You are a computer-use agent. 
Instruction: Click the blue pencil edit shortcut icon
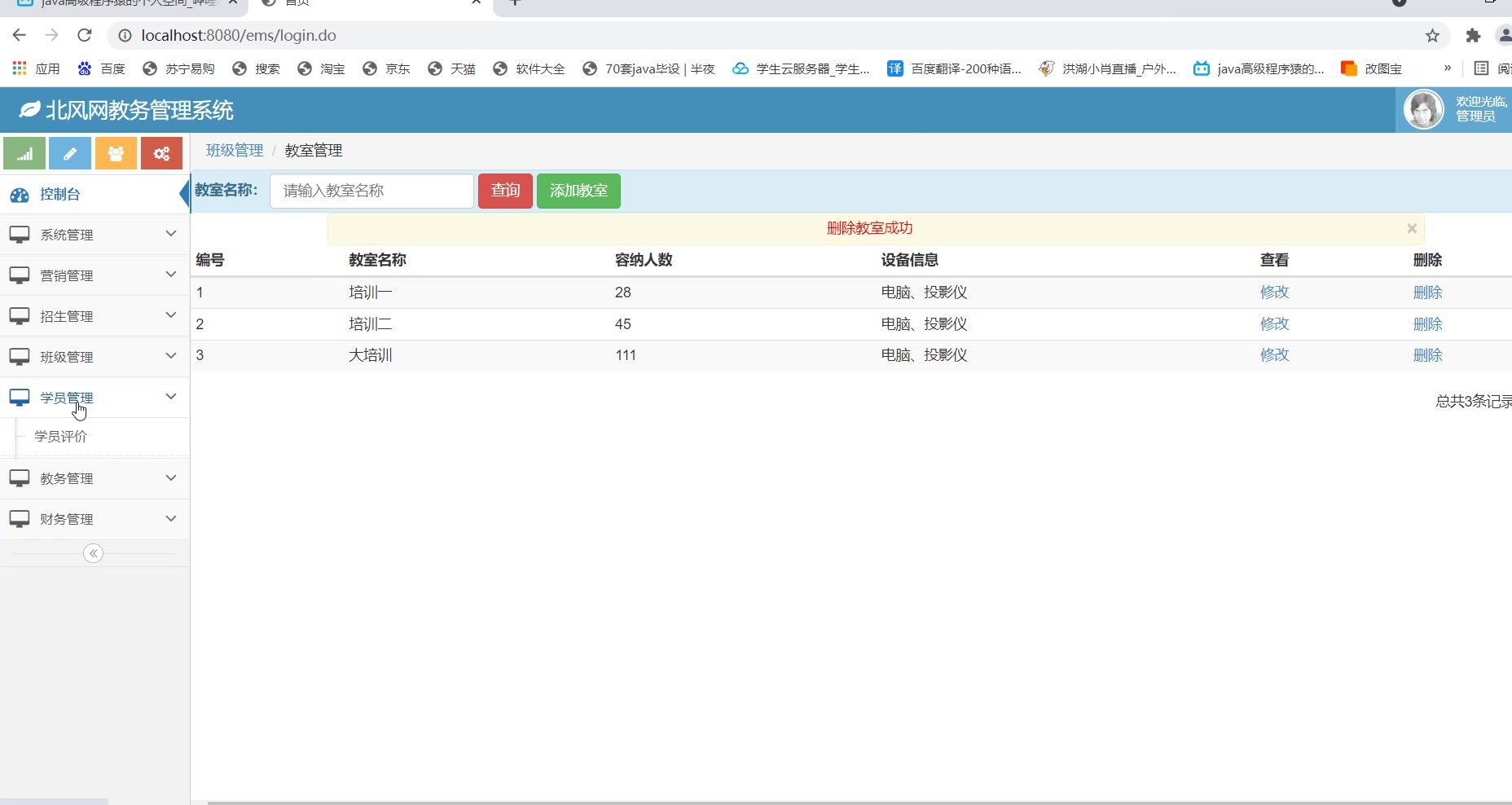click(70, 153)
